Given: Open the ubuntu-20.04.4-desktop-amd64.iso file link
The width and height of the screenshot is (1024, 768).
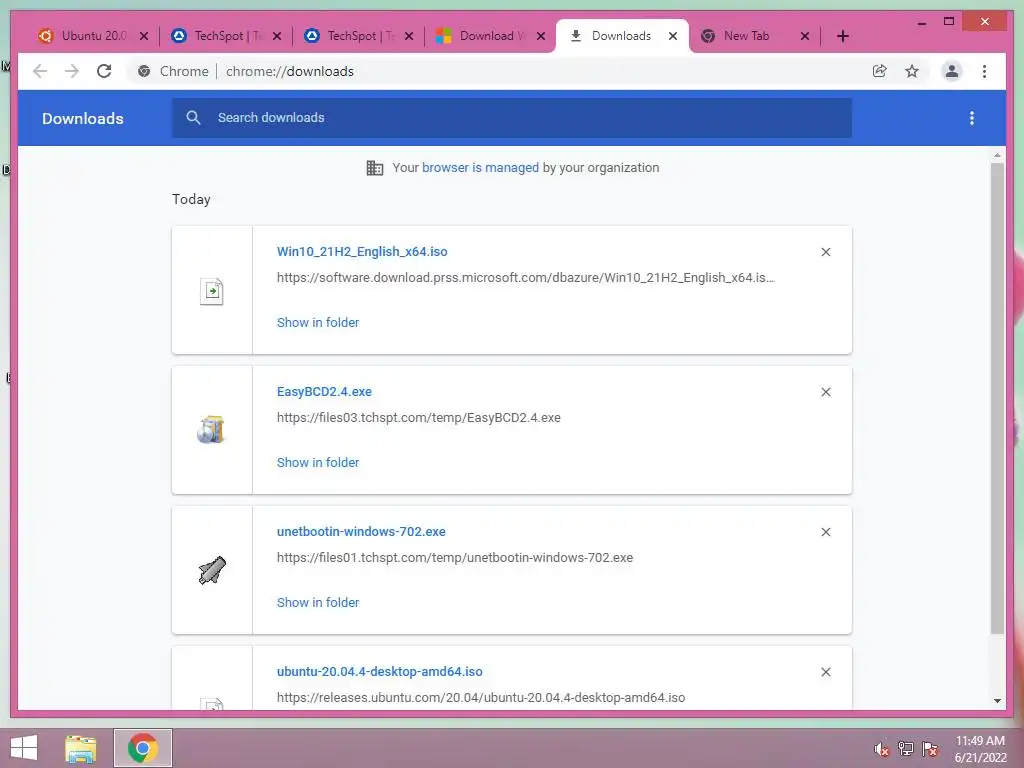Looking at the screenshot, I should click(379, 671).
